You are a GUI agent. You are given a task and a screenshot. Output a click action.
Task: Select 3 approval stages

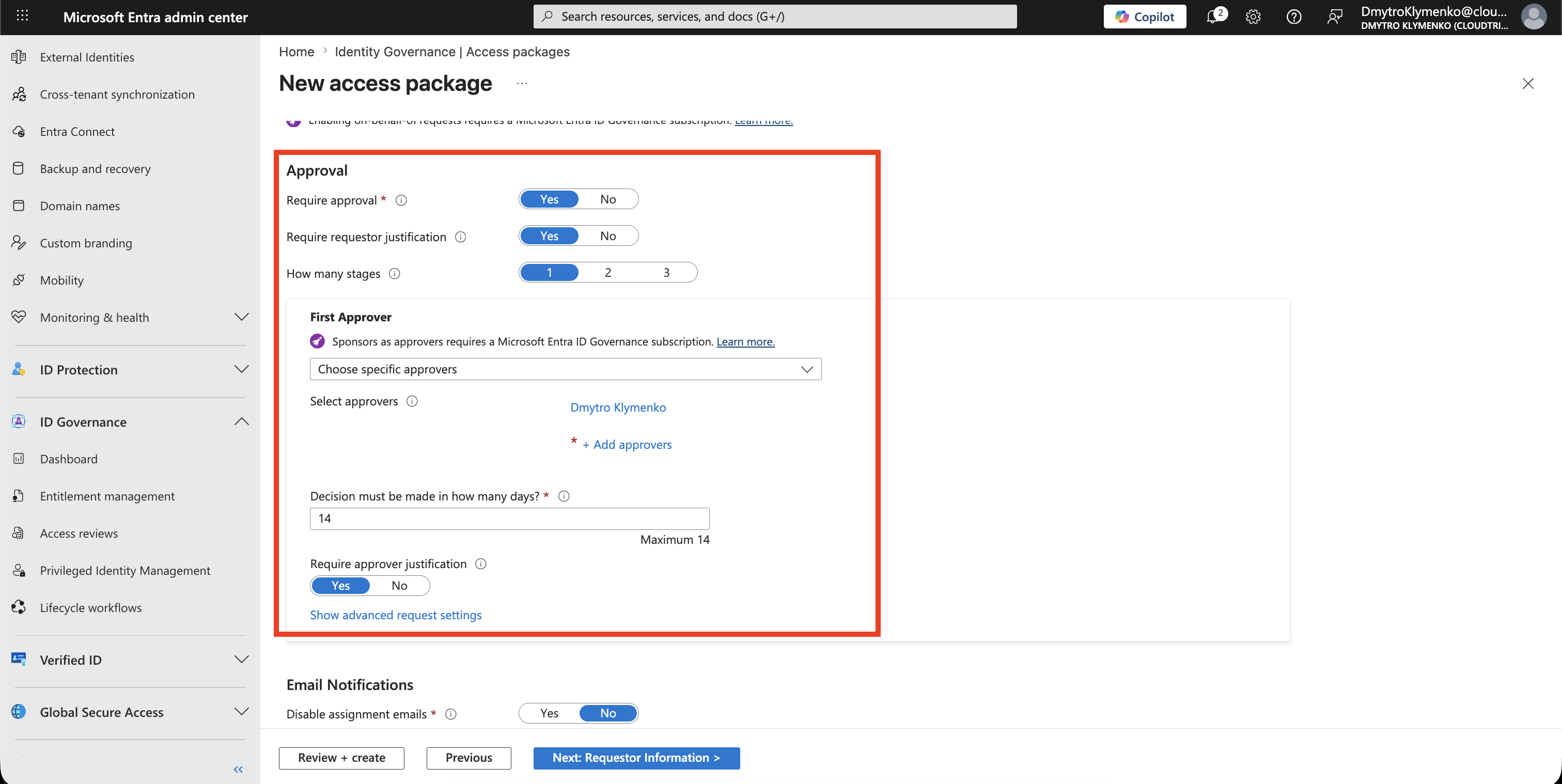[666, 272]
